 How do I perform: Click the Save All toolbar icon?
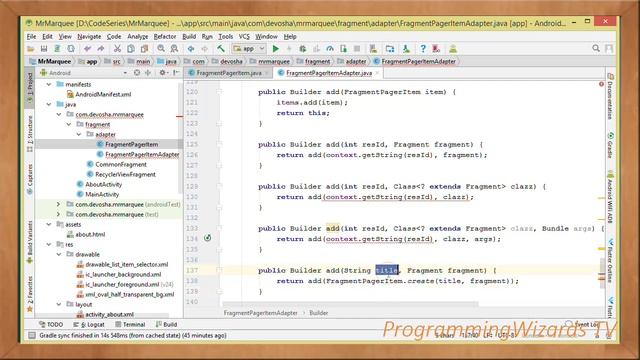44,49
